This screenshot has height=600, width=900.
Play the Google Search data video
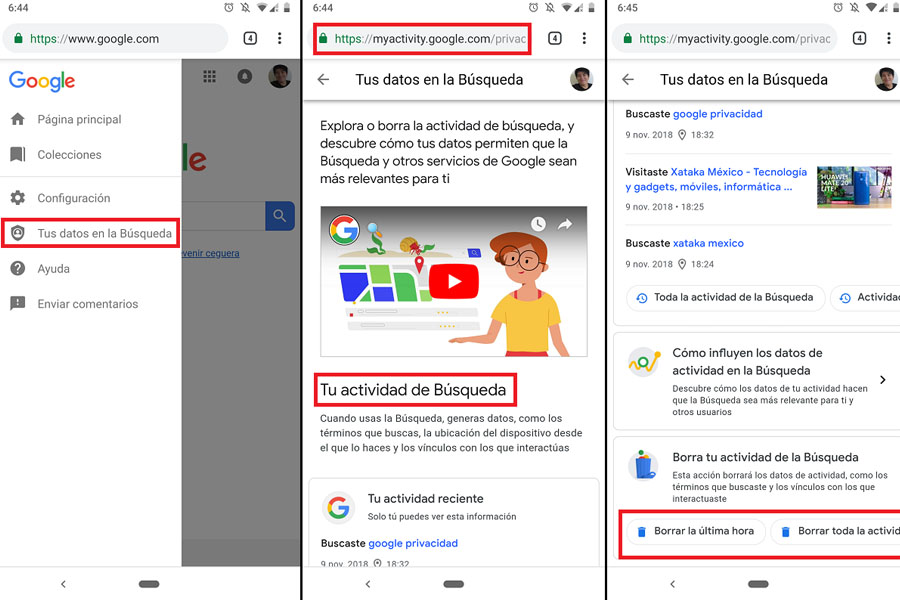[x=454, y=281]
